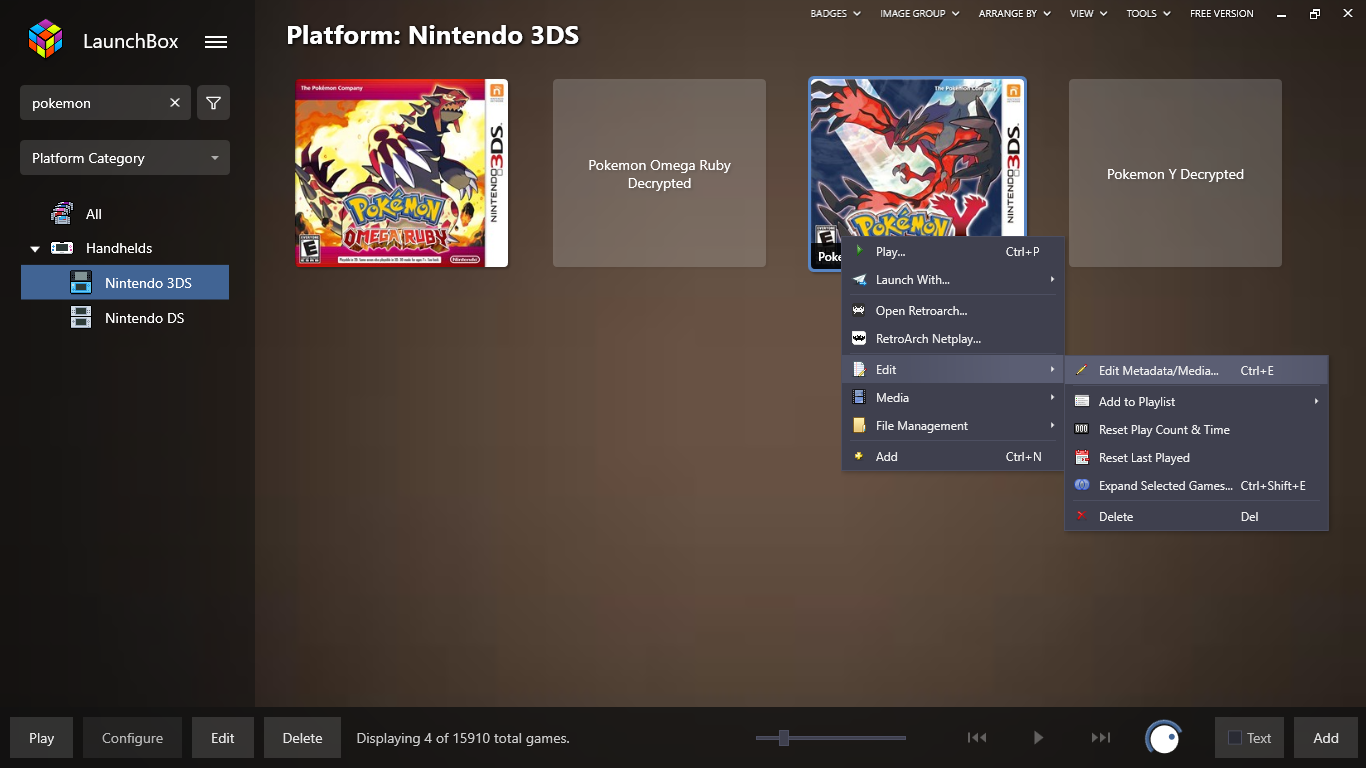This screenshot has height=768, width=1366.
Task: Choose Expand Selected Games... entry
Action: [1196, 486]
